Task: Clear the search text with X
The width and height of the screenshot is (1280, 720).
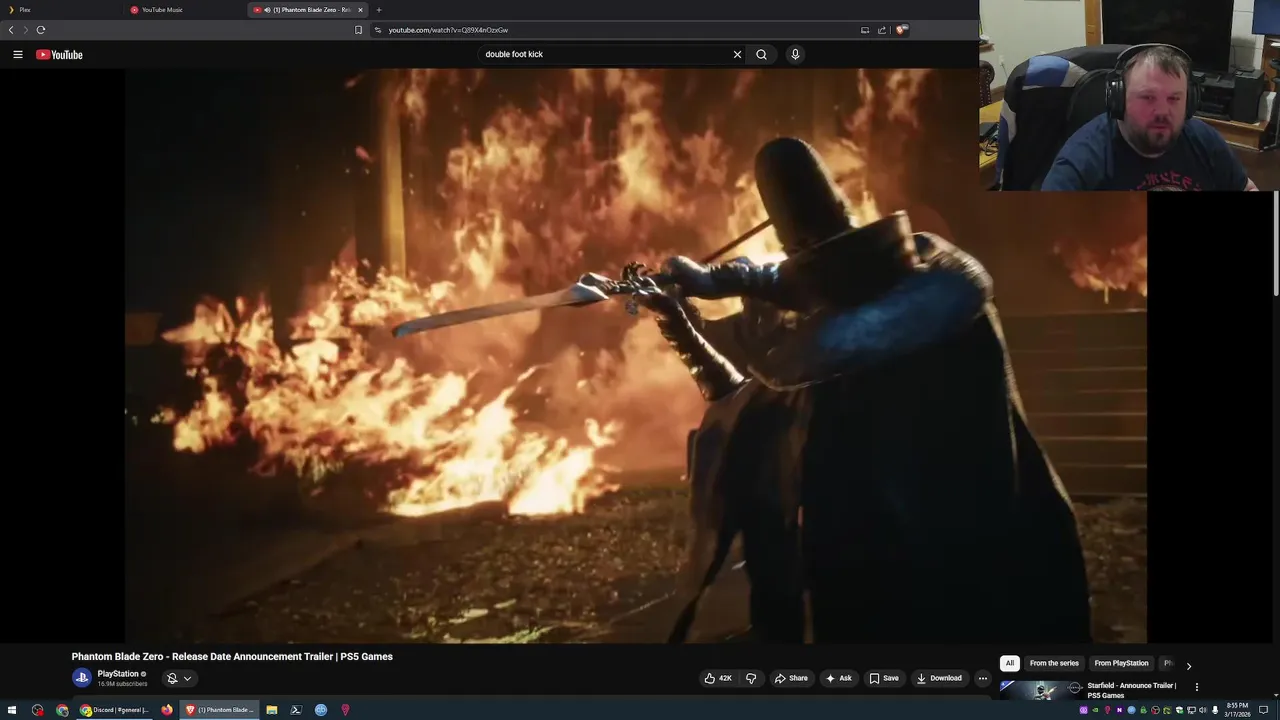Action: point(738,55)
